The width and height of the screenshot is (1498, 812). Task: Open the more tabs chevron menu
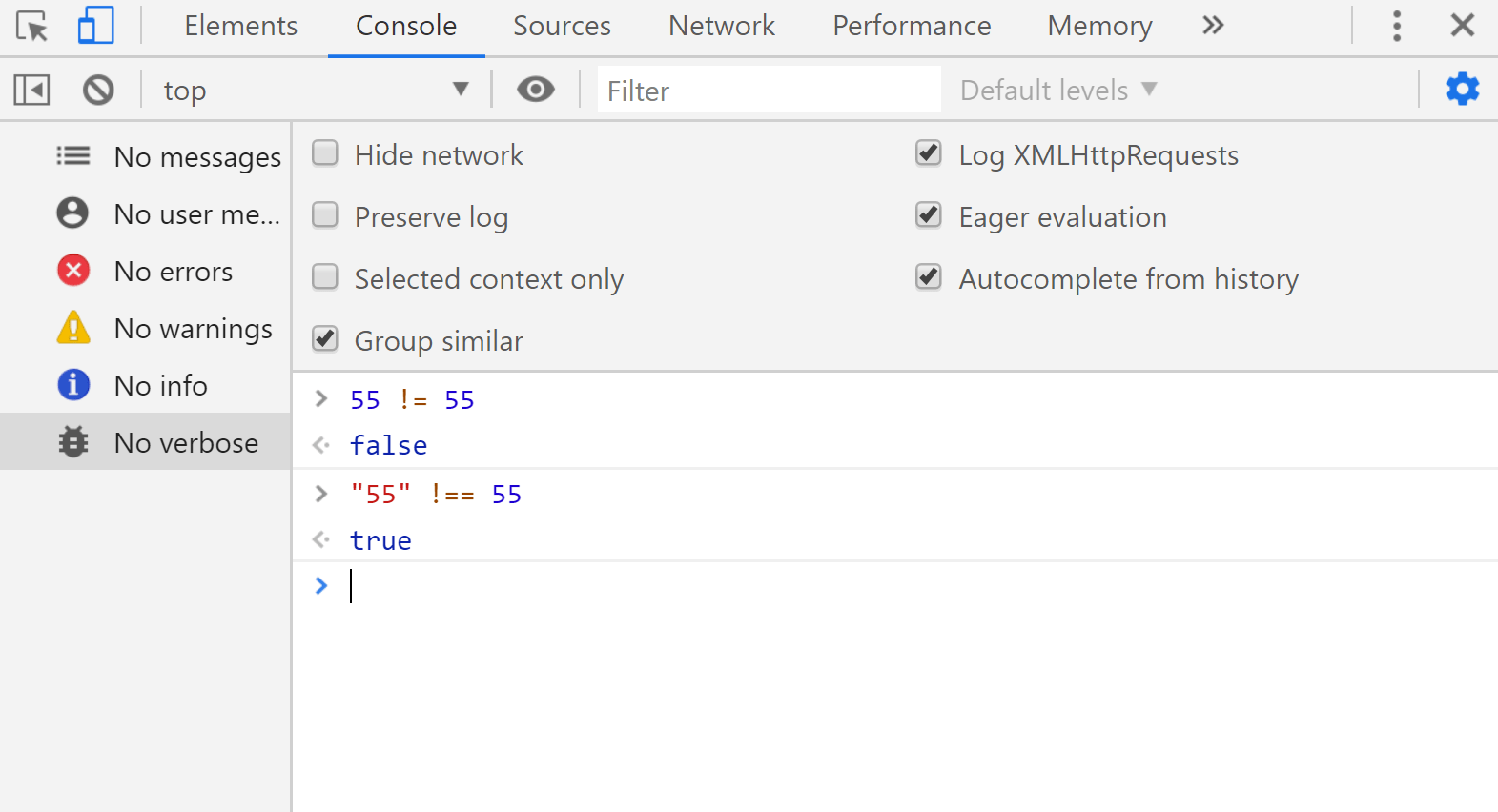tap(1213, 26)
